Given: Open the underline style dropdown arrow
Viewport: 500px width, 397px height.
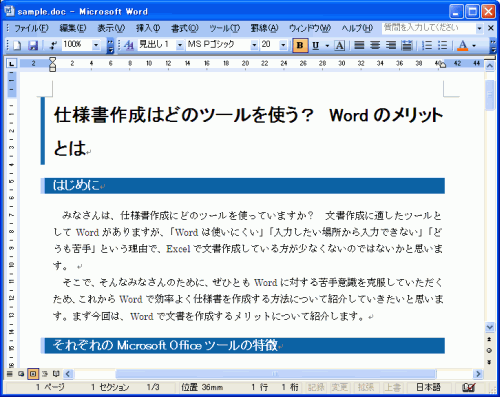Looking at the screenshot, I should tap(327, 45).
